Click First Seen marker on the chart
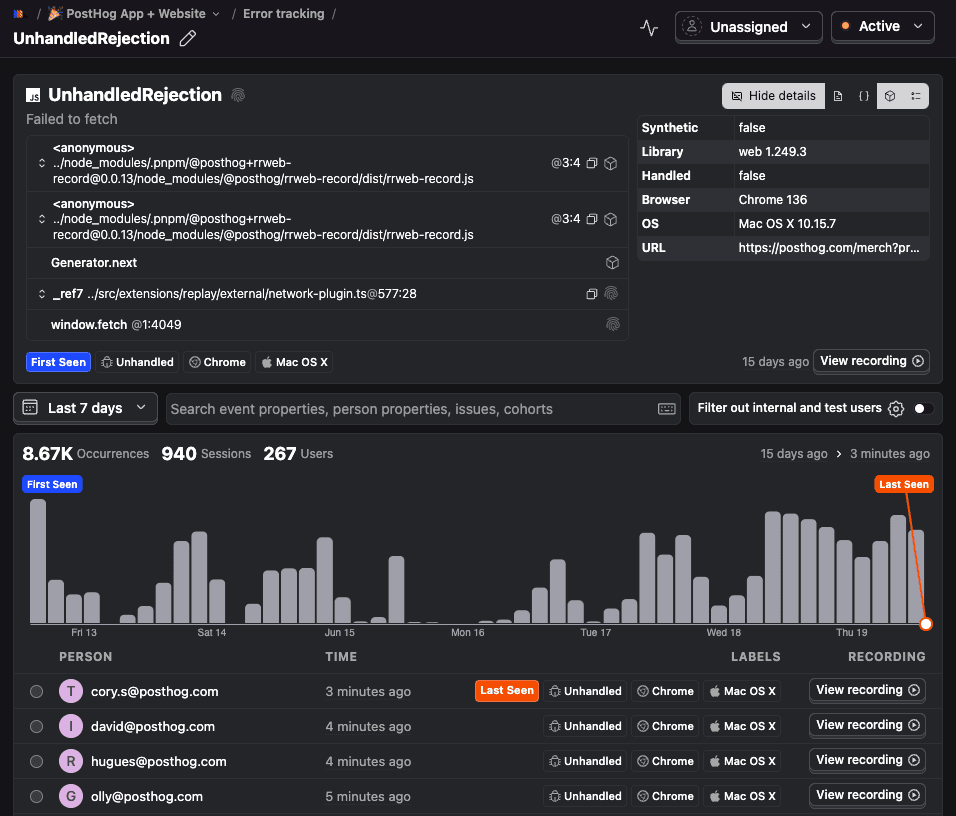Image resolution: width=956 pixels, height=816 pixels. point(52,484)
